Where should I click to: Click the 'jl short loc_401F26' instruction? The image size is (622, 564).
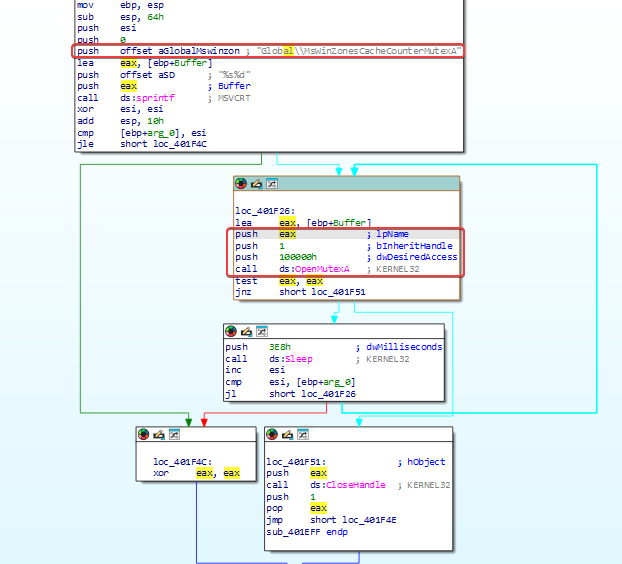[x=290, y=393]
